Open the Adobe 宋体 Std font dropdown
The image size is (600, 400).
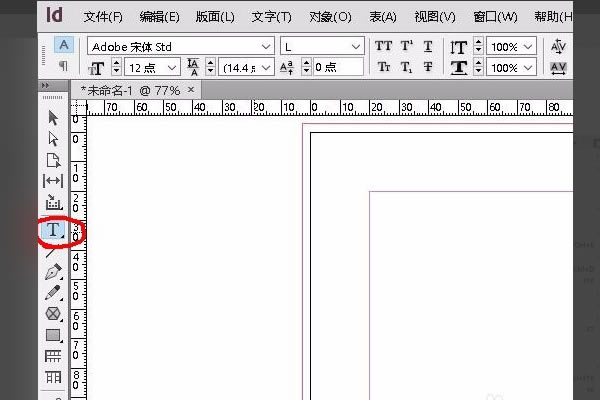pyautogui.click(x=266, y=47)
